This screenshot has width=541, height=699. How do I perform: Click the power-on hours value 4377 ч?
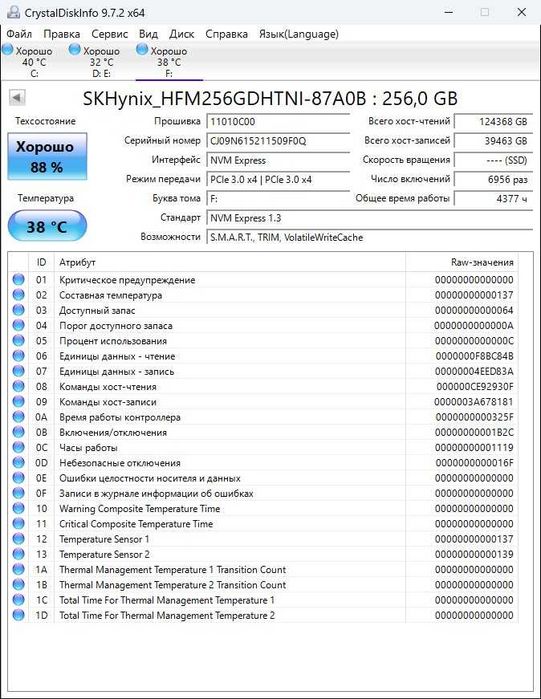(x=493, y=198)
